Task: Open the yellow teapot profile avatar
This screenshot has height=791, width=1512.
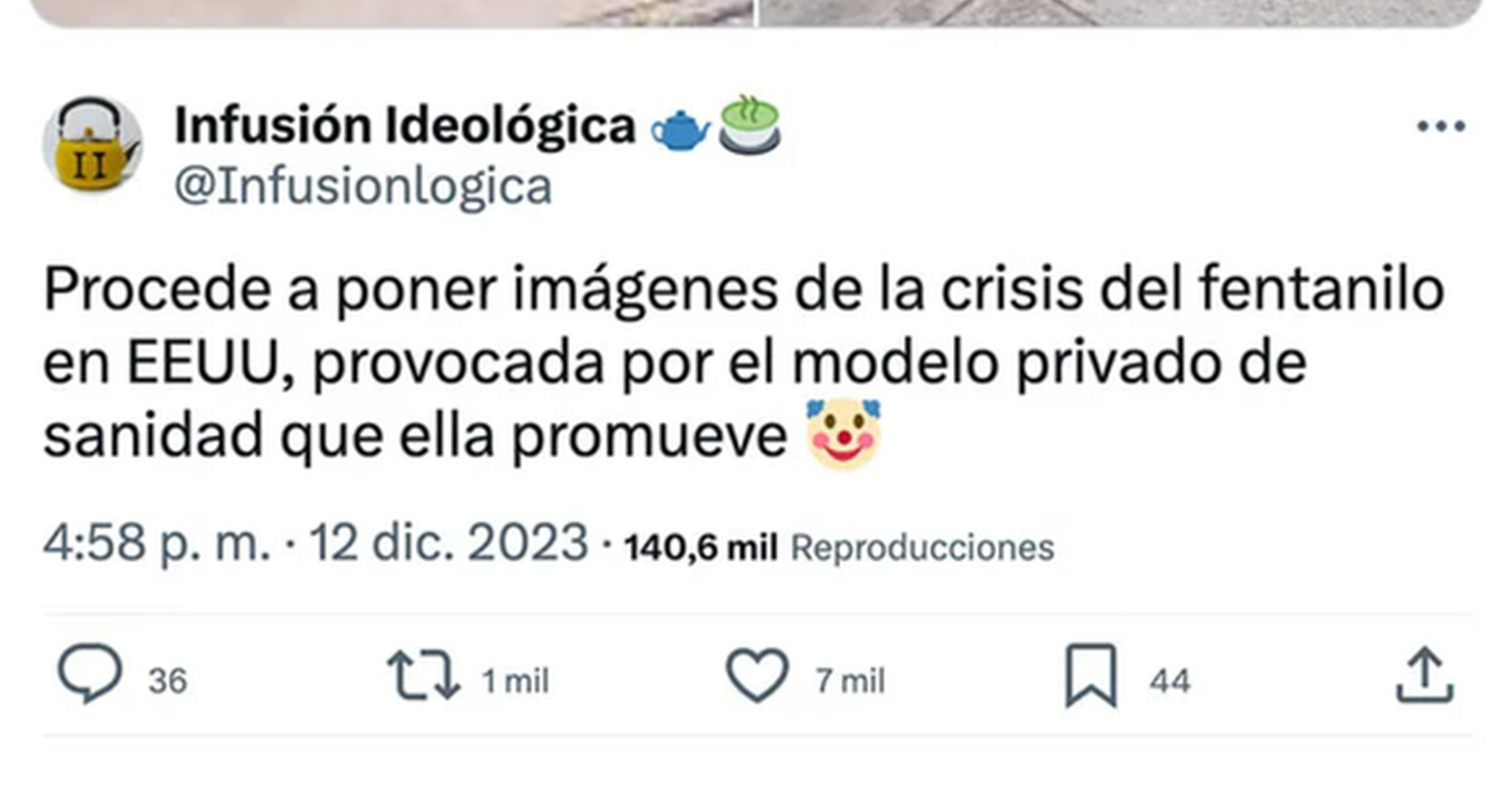Action: click(x=92, y=145)
